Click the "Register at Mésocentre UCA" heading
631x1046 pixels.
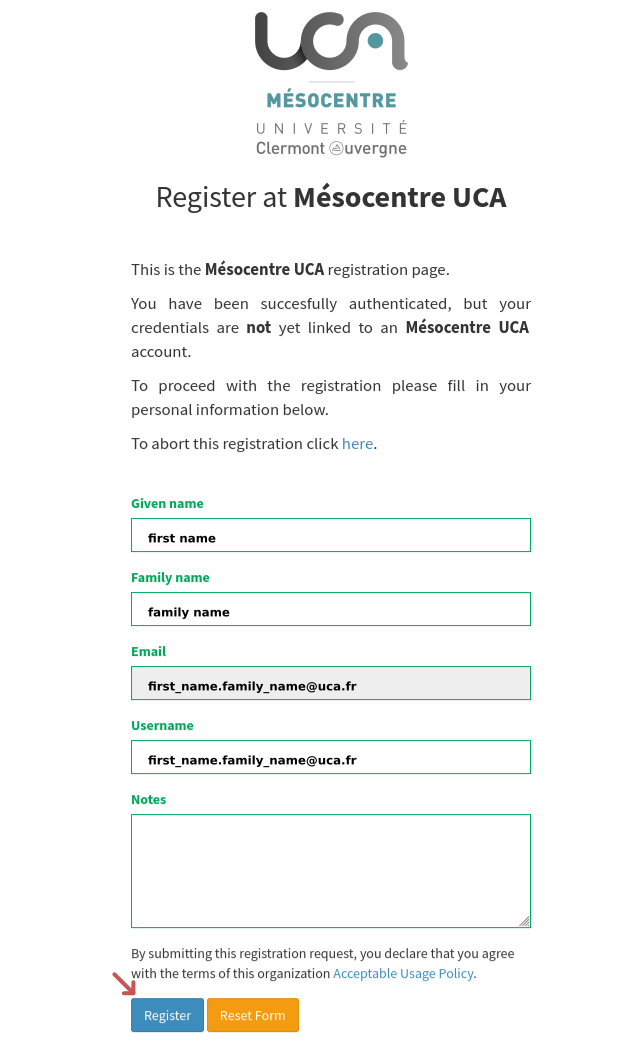pos(331,197)
